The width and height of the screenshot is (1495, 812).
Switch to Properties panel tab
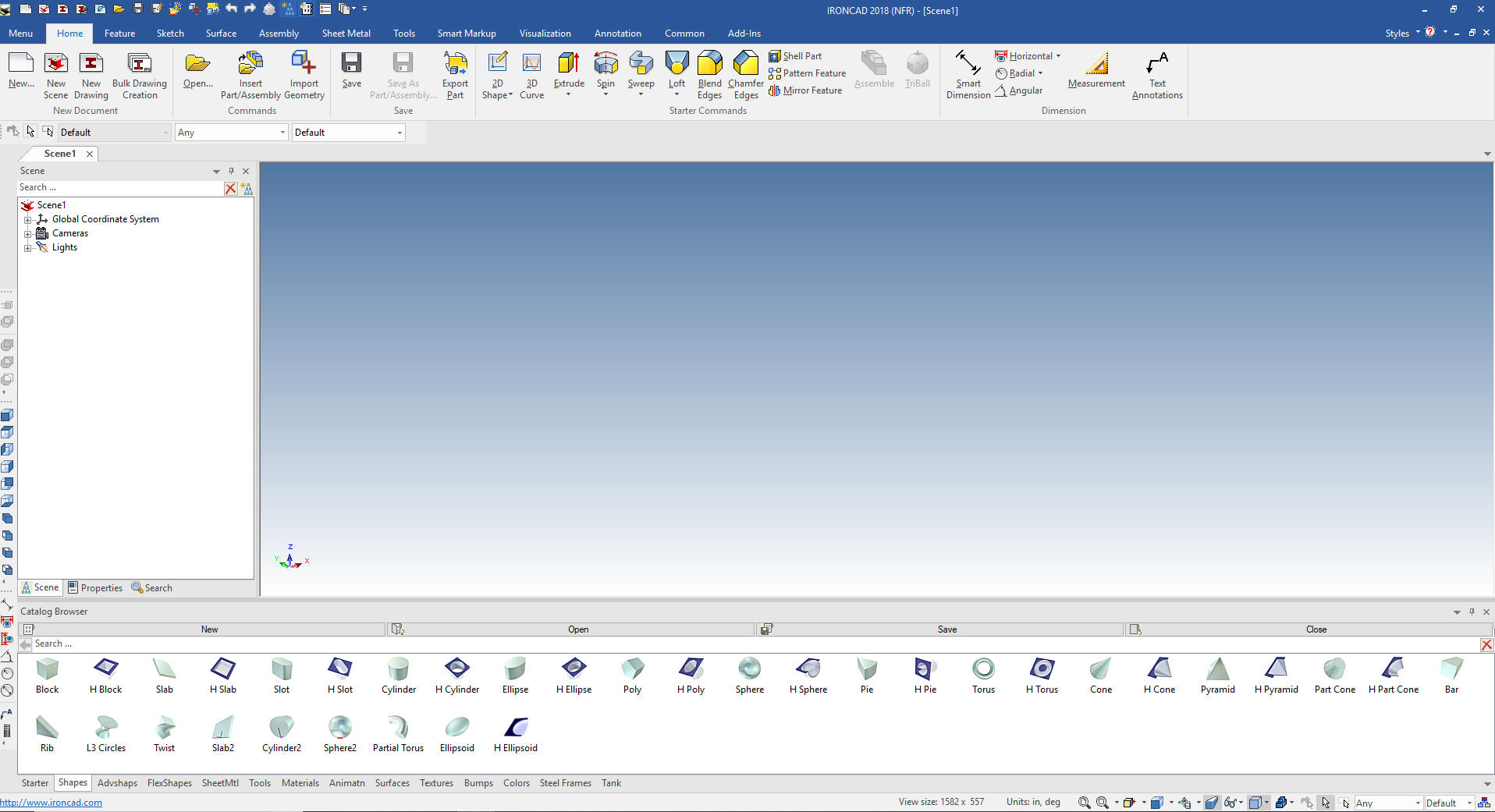[95, 588]
